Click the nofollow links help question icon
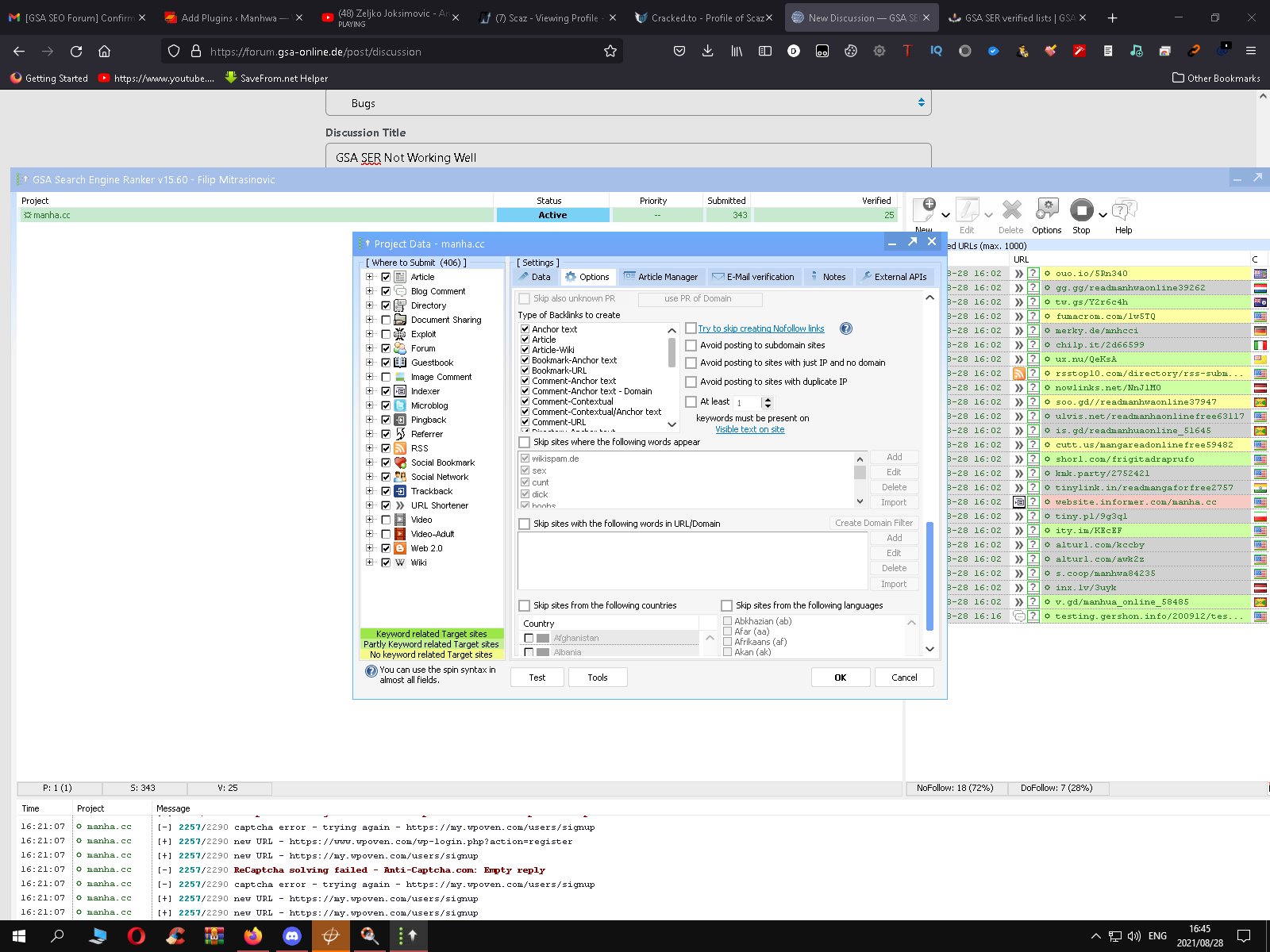 pyautogui.click(x=846, y=328)
